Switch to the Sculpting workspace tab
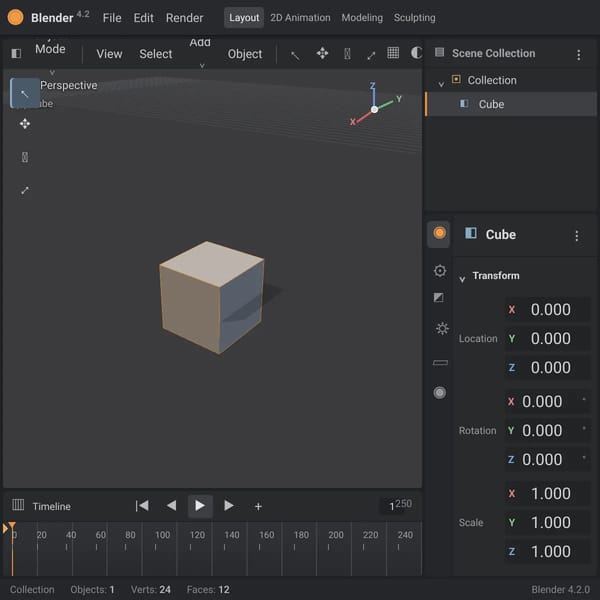Screen dimensions: 600x600 [414, 18]
